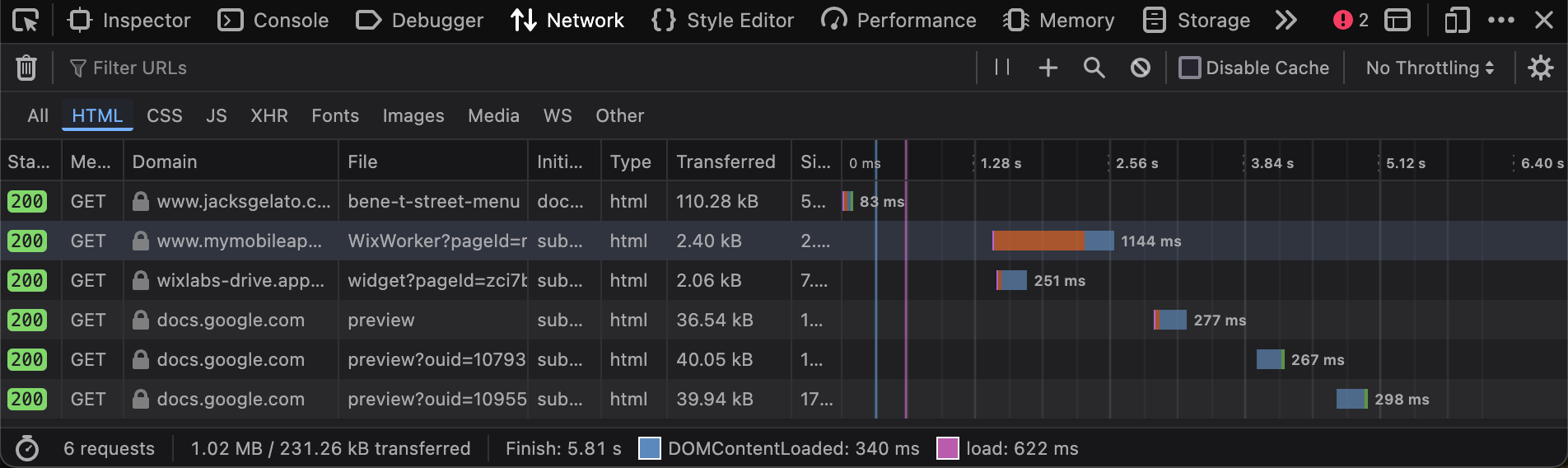Open the three-dots customize menu
1568x468 pixels.
(1501, 20)
